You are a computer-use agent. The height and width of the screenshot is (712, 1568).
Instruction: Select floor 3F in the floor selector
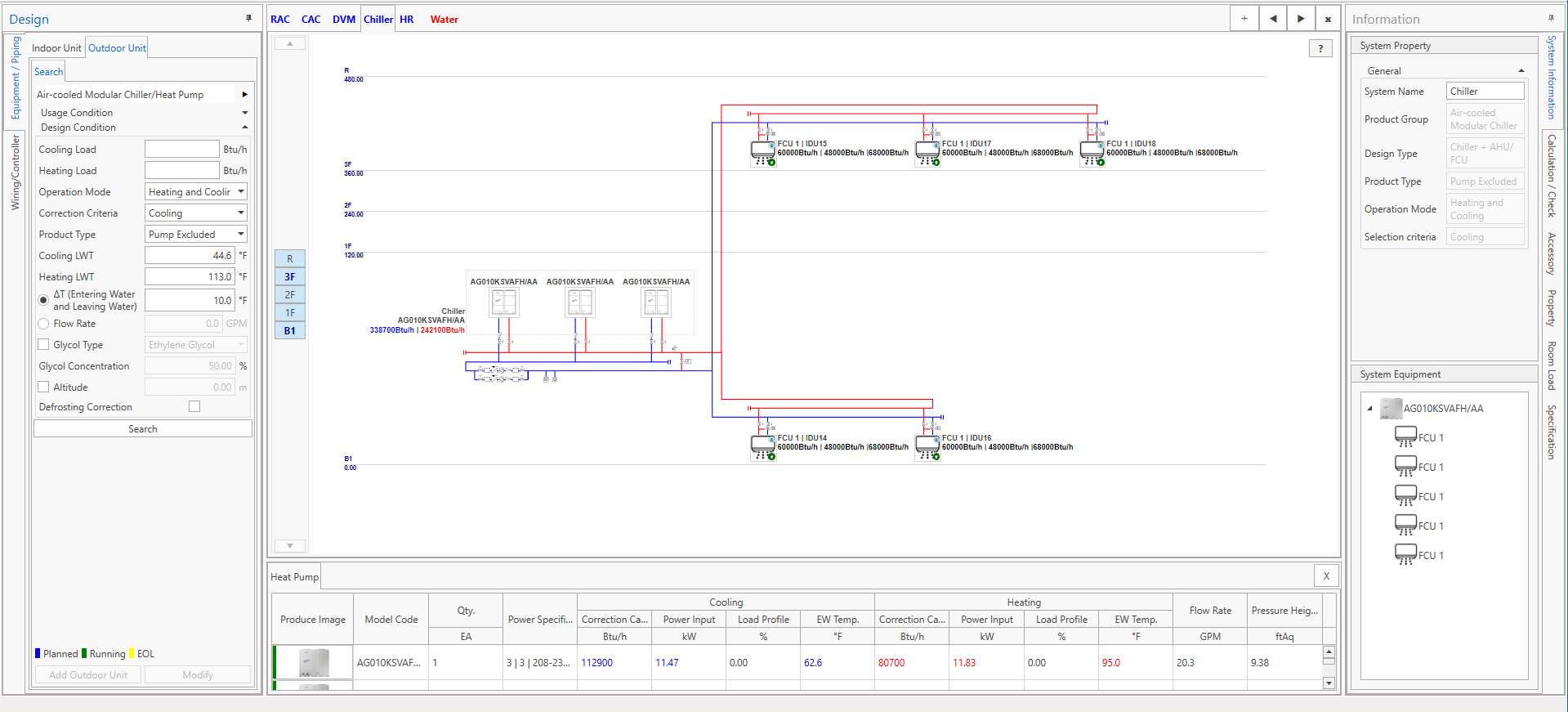pyautogui.click(x=290, y=277)
